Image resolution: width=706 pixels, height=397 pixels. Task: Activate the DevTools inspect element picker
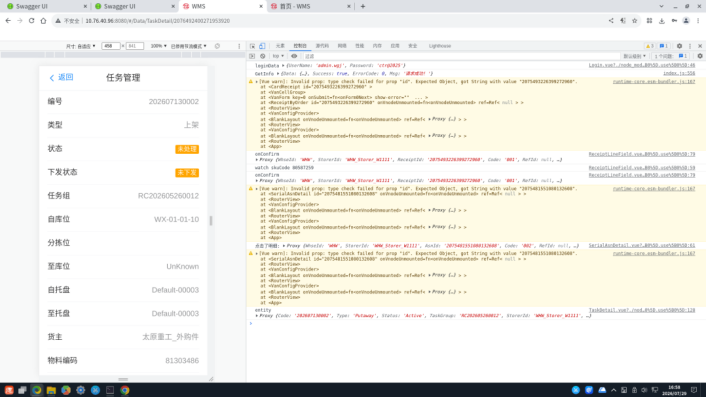tap(252, 46)
